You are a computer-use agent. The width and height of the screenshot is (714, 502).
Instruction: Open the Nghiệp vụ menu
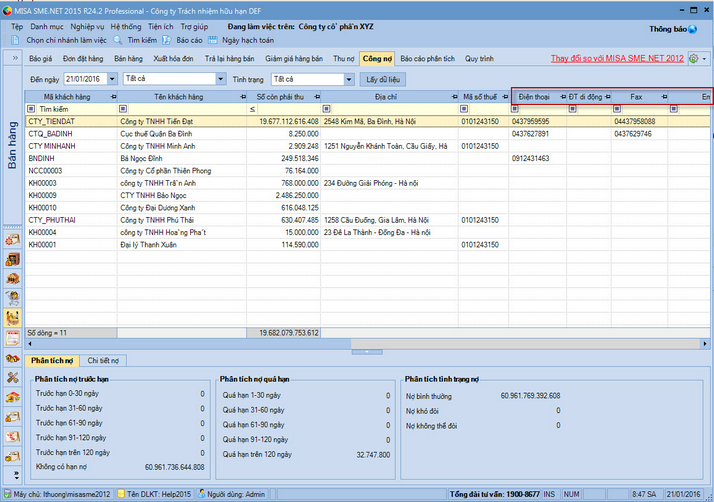pos(87,26)
